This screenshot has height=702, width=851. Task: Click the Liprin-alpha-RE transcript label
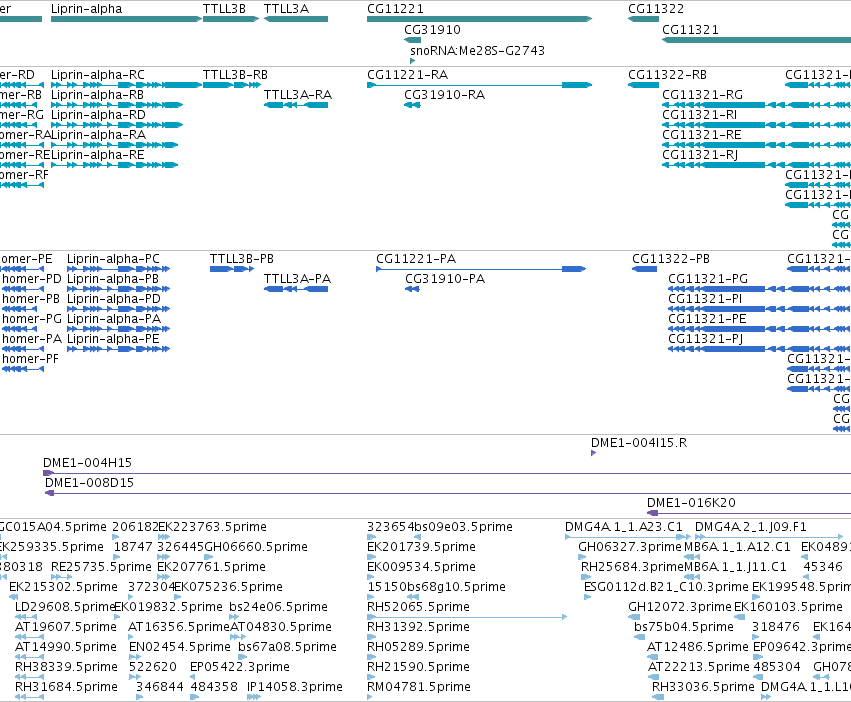tap(98, 155)
